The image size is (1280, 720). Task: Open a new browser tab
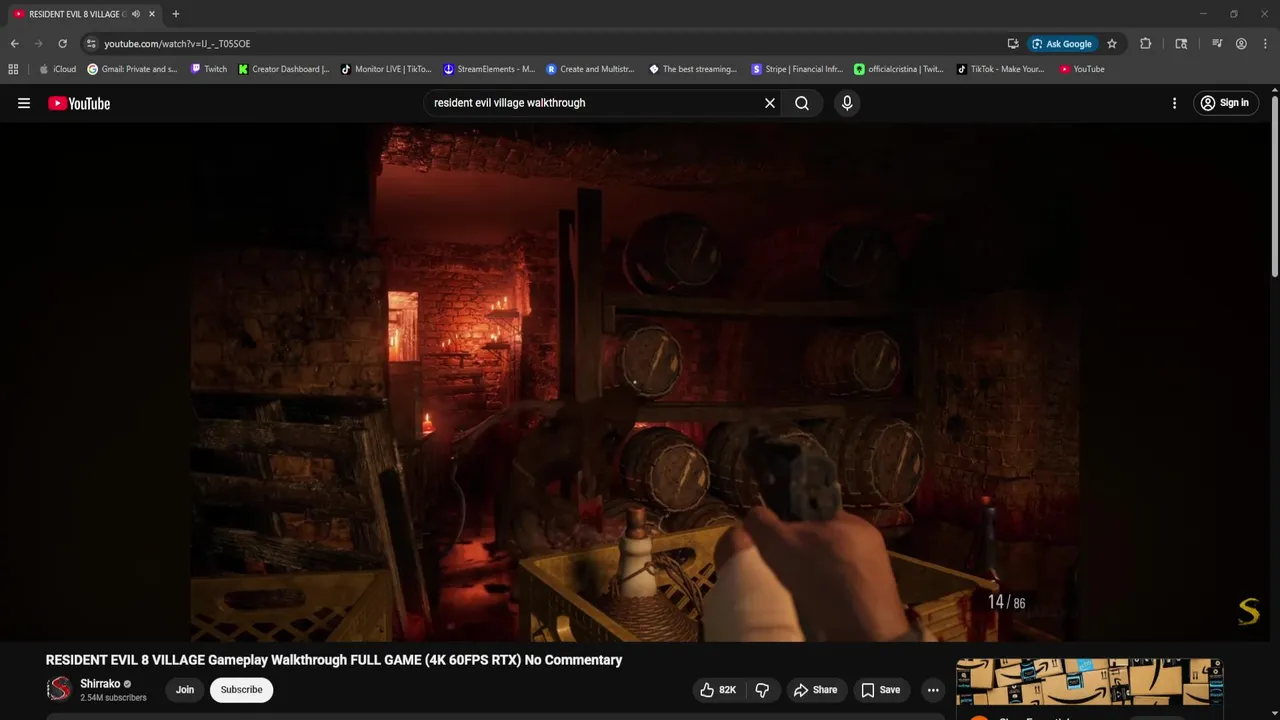pyautogui.click(x=176, y=14)
